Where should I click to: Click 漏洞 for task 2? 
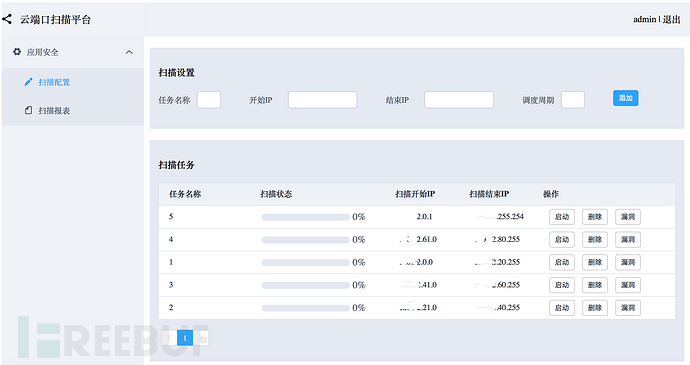(x=628, y=308)
